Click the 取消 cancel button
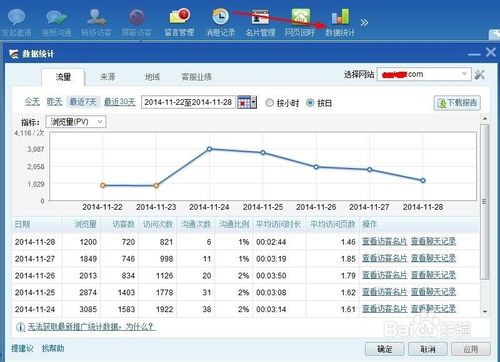The width and height of the screenshot is (500, 362). pos(428,349)
